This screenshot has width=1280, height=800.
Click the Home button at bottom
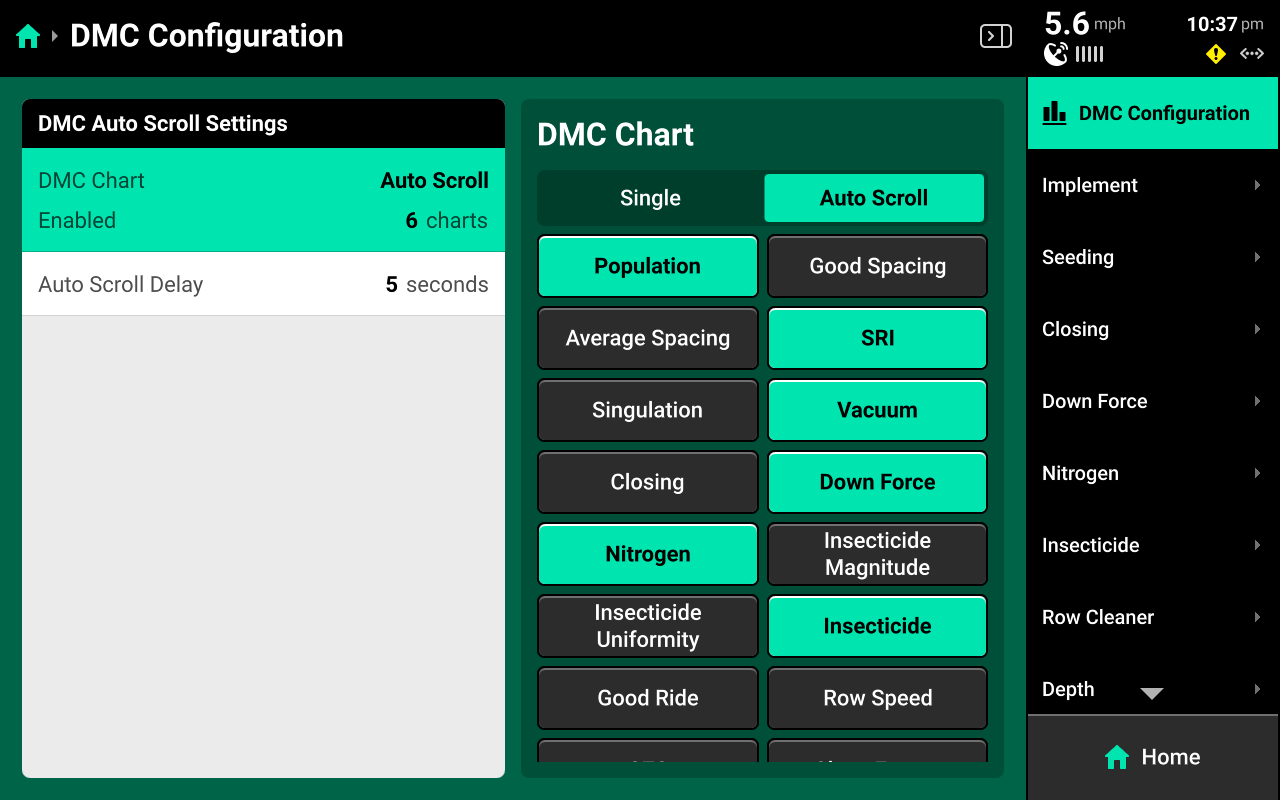(x=1153, y=757)
